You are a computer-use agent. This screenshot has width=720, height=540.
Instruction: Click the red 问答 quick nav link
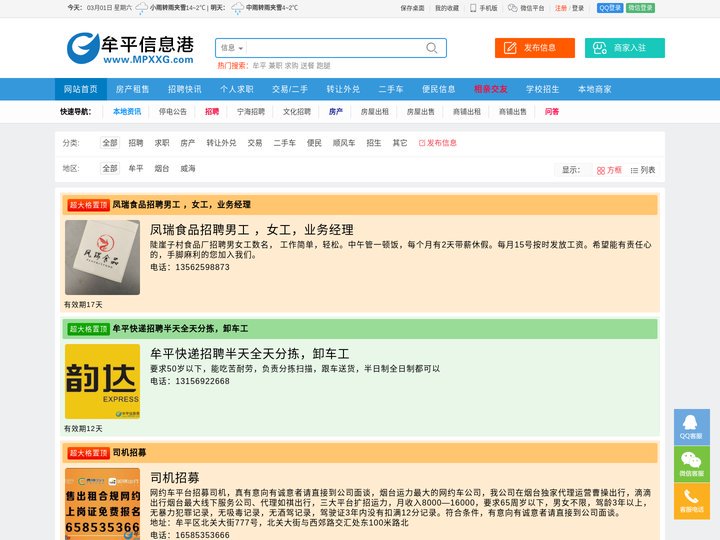click(x=552, y=112)
